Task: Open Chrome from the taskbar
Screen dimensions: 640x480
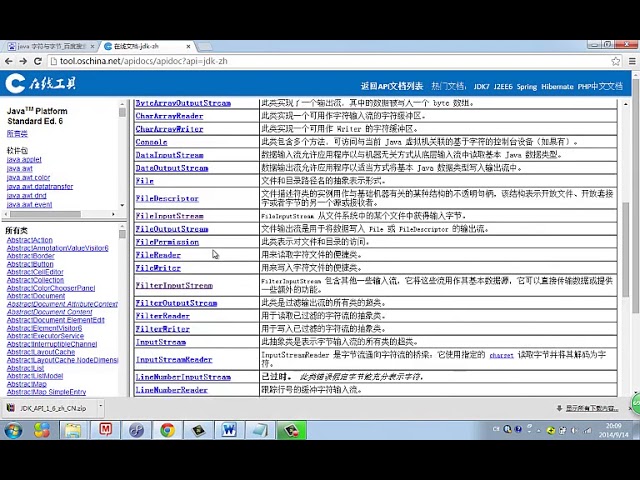Action: point(167,430)
